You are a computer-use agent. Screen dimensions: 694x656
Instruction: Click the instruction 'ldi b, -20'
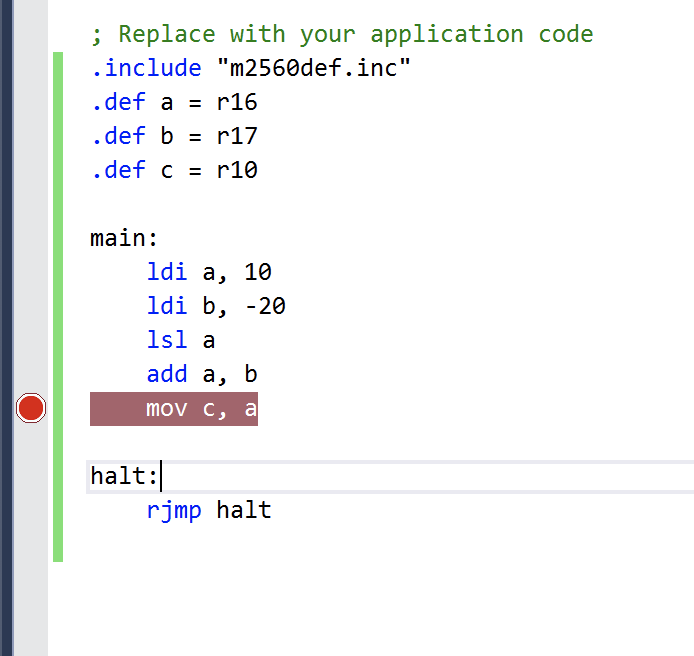click(x=216, y=306)
